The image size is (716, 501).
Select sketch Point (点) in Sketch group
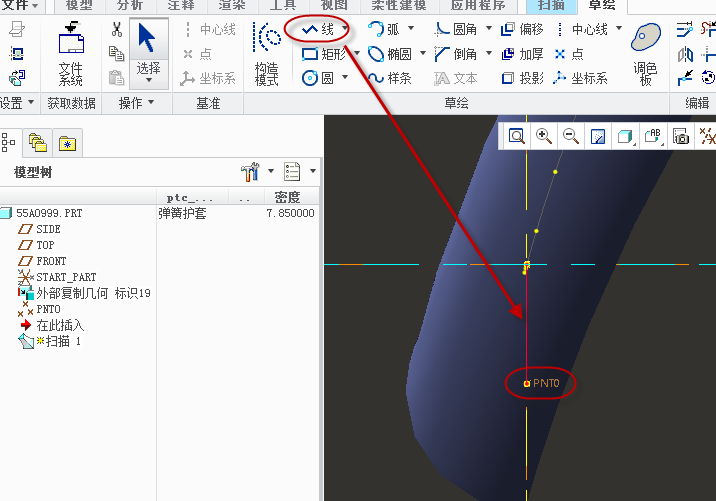(x=569, y=54)
